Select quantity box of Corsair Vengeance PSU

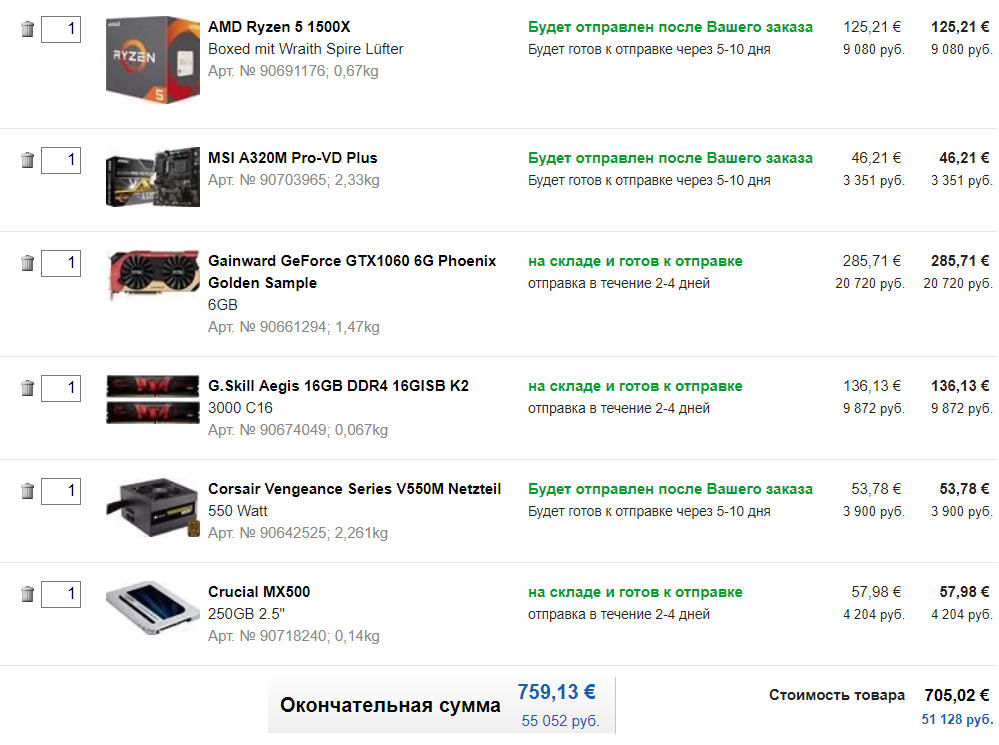click(x=61, y=491)
